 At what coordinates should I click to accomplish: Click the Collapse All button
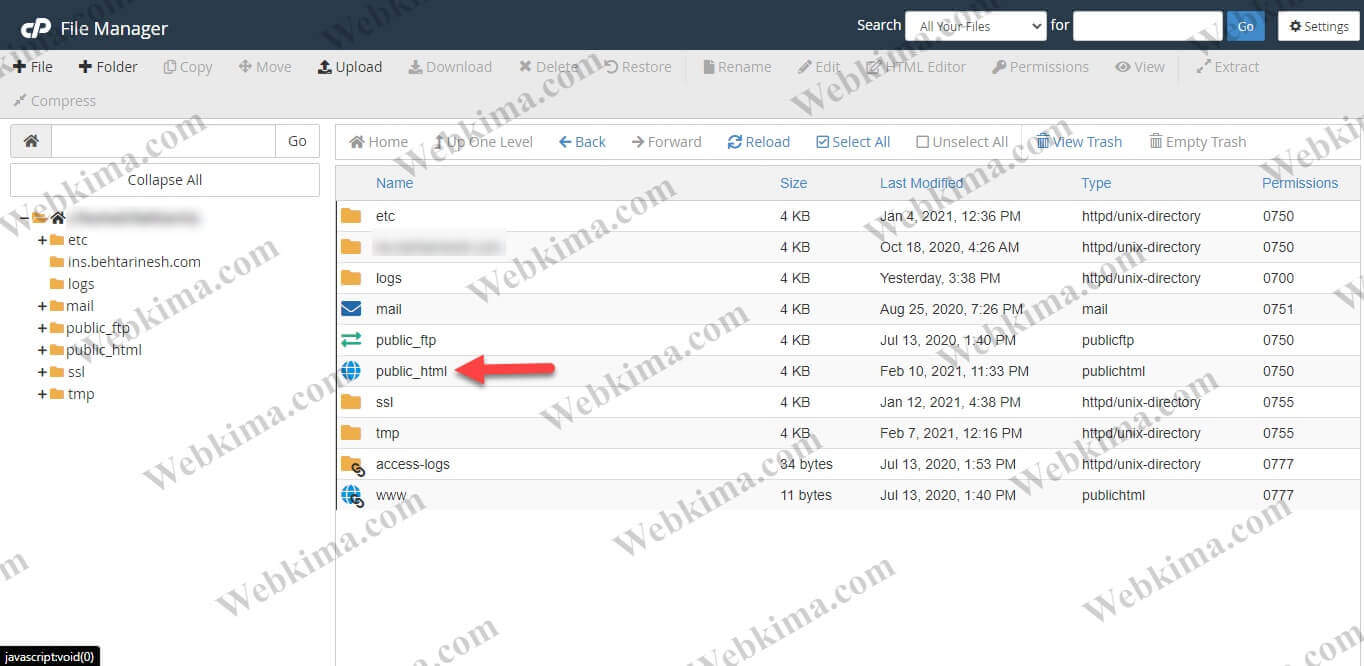point(165,180)
